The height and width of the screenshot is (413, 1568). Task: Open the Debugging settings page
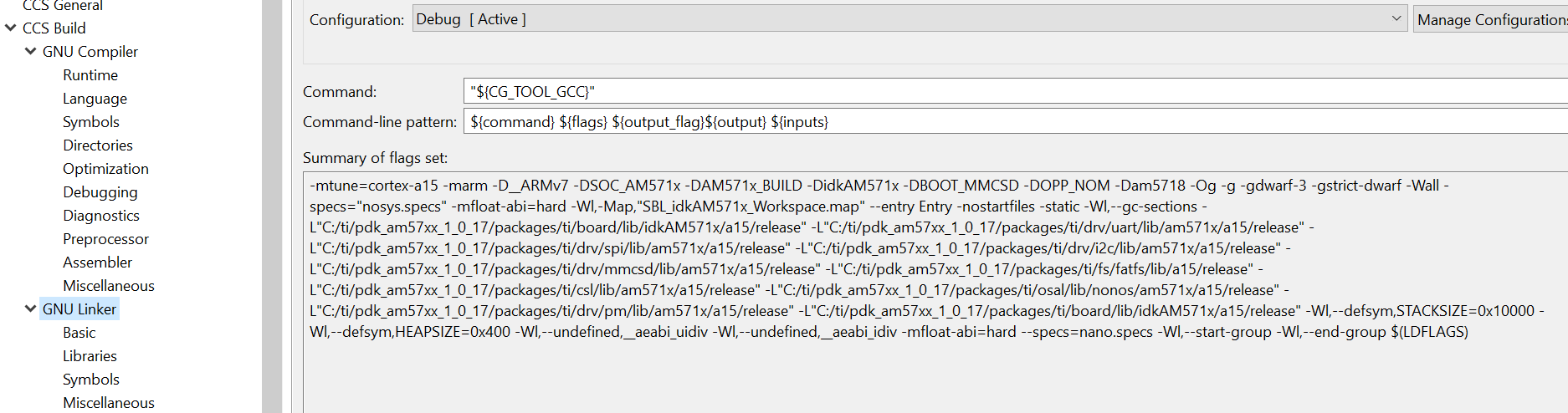[x=100, y=191]
